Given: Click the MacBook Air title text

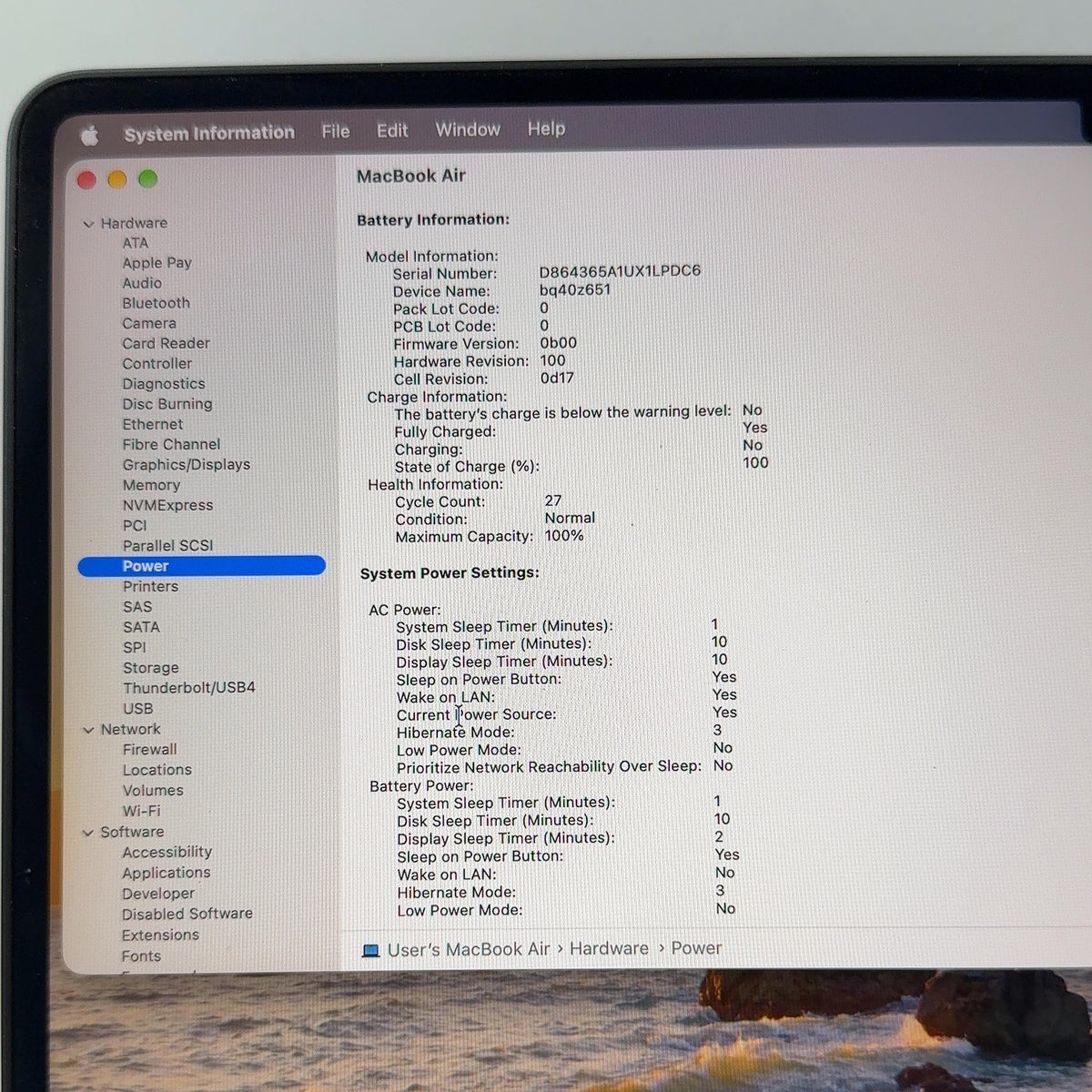Looking at the screenshot, I should (410, 177).
